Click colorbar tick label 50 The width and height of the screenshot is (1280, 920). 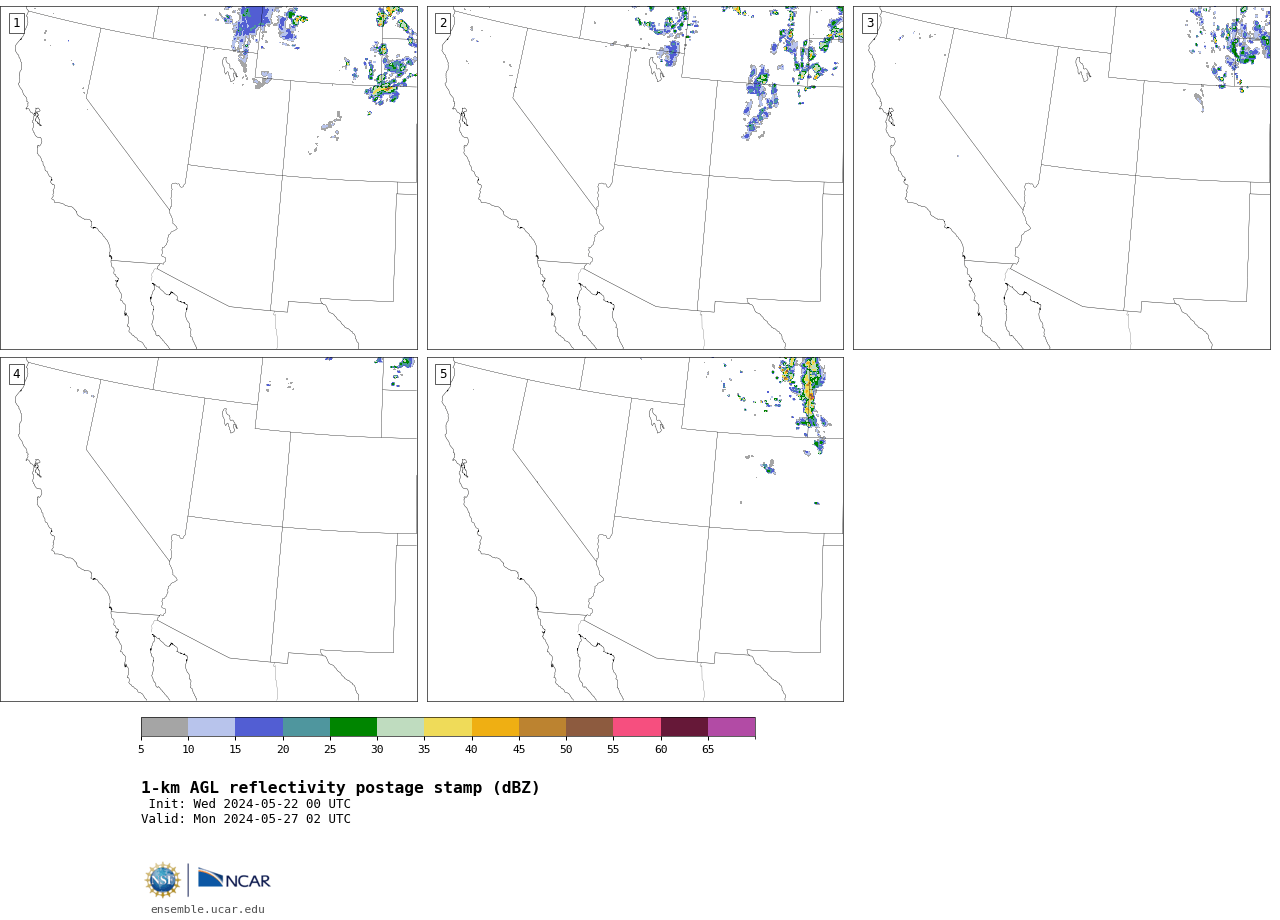pyautogui.click(x=566, y=749)
